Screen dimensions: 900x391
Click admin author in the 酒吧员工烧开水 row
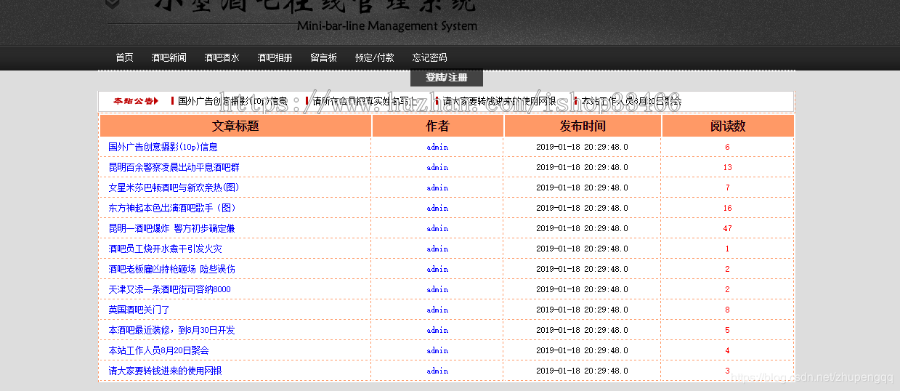(437, 249)
